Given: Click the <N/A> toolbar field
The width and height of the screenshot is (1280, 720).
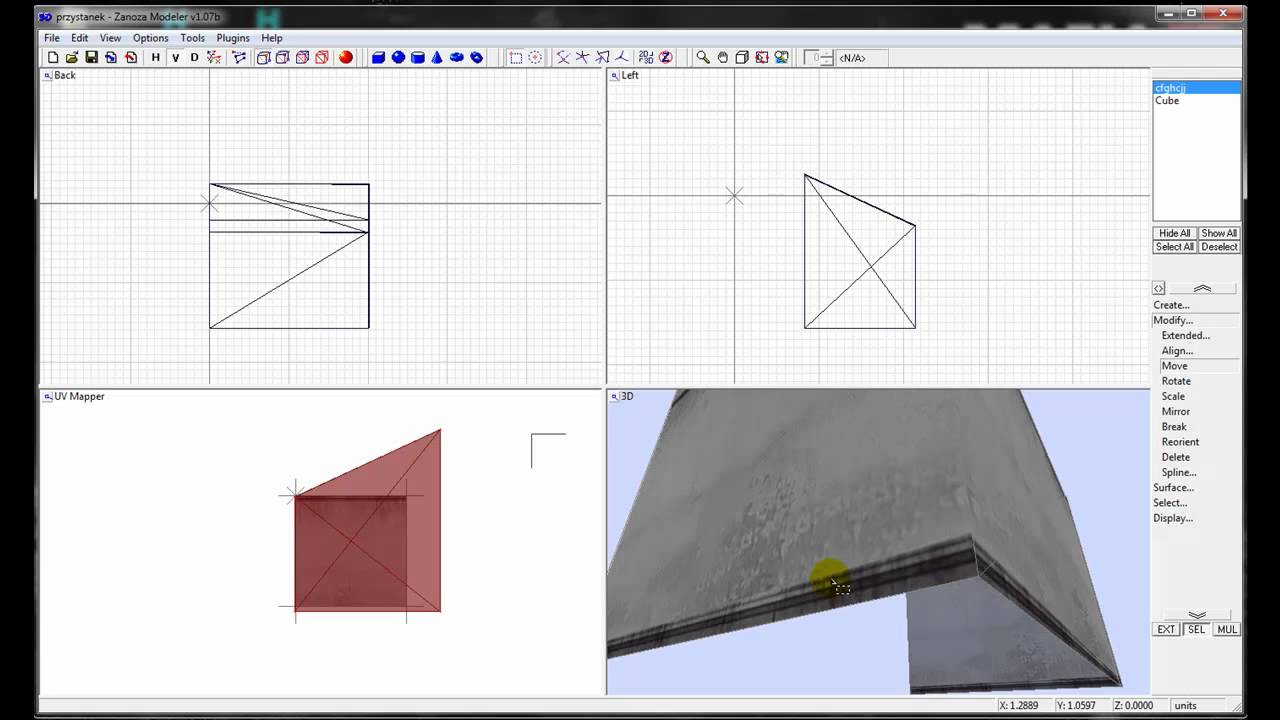Looking at the screenshot, I should coord(862,58).
